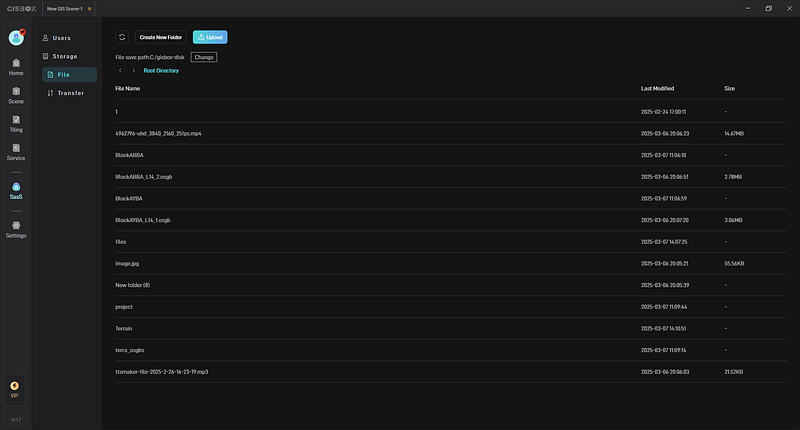Open the BlockABBA folder row
This screenshot has height=430, width=800.
click(x=451, y=155)
